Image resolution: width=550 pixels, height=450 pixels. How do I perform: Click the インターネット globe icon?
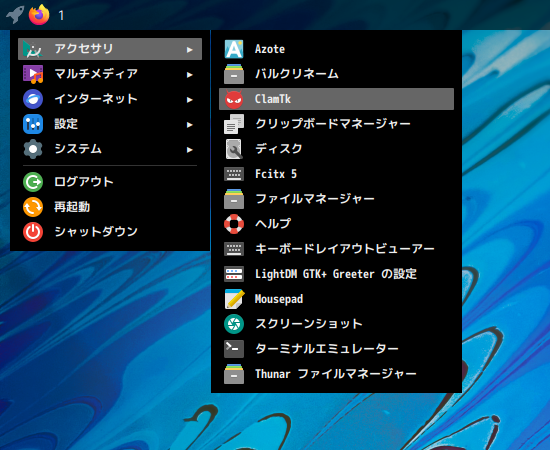33,99
